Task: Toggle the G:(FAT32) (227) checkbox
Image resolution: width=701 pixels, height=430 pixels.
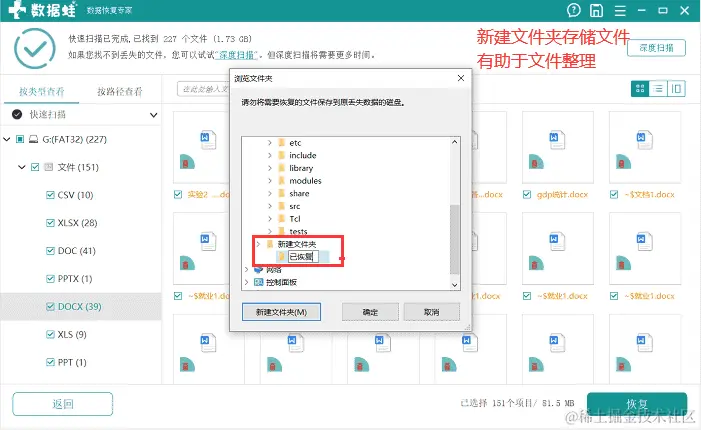Action: (x=20, y=139)
